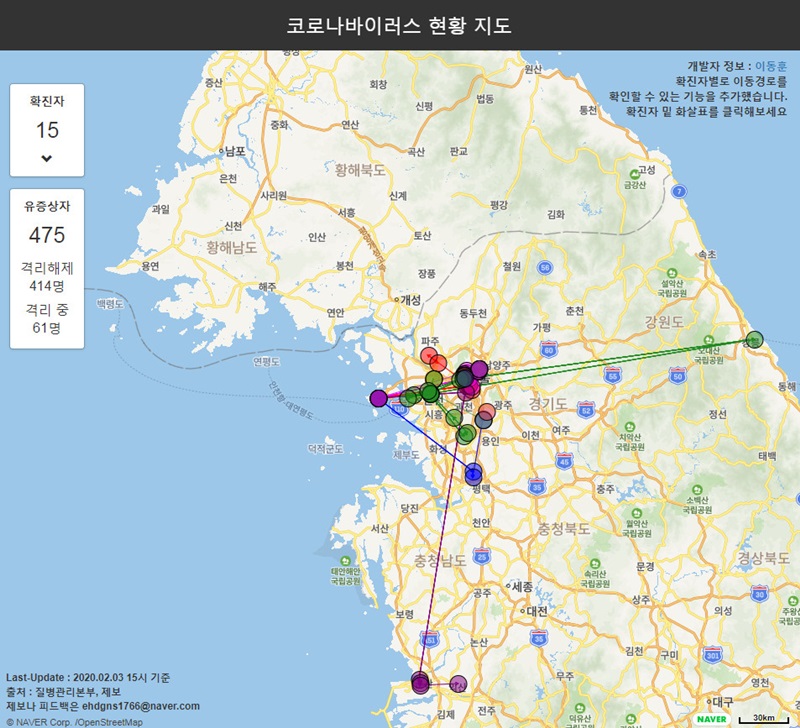Click the NAVER logo on the map

pyautogui.click(x=712, y=718)
